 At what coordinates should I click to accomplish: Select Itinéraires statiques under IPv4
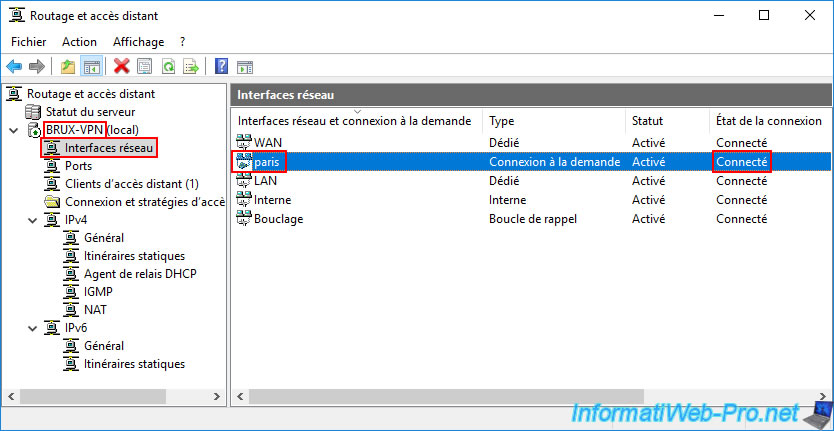point(134,256)
